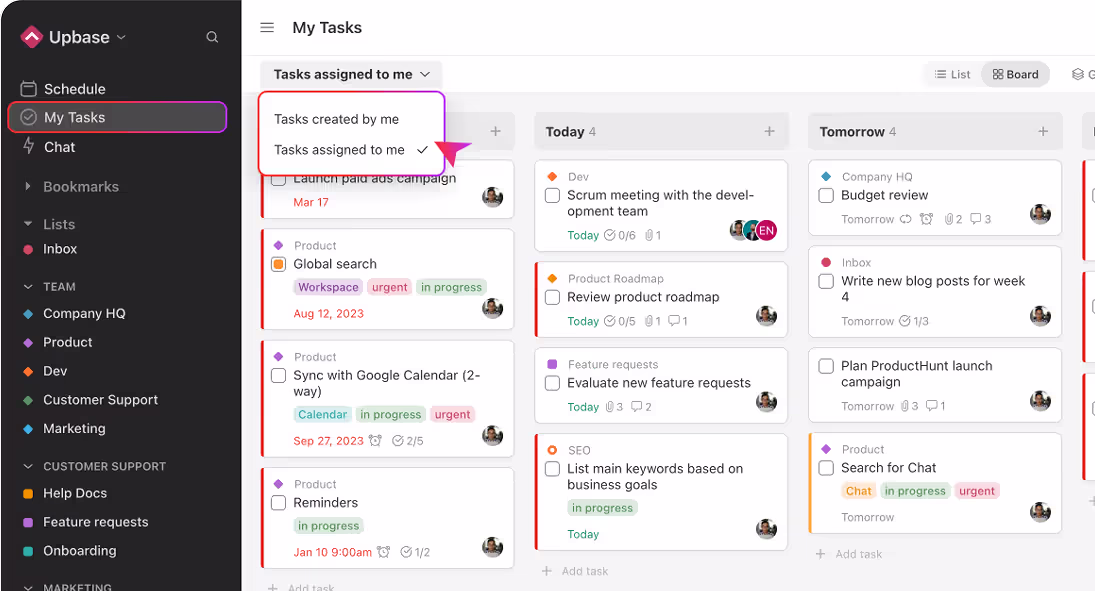Open Schedule from the calendar icon
1095x591 pixels.
coord(29,89)
